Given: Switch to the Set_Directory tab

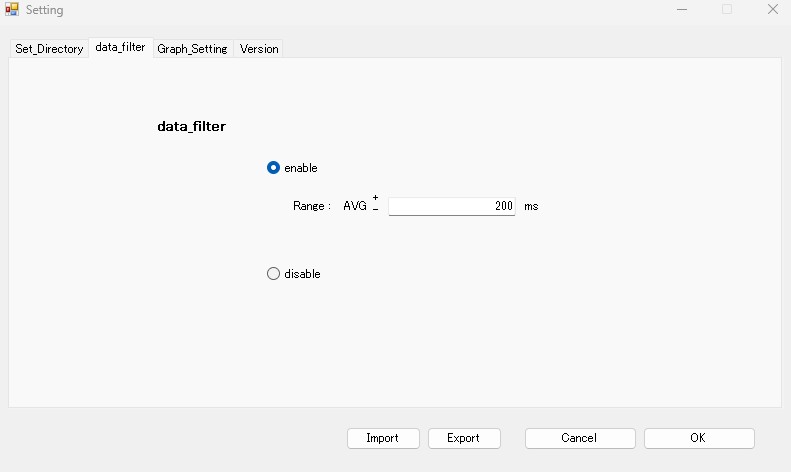Looking at the screenshot, I should tap(49, 49).
